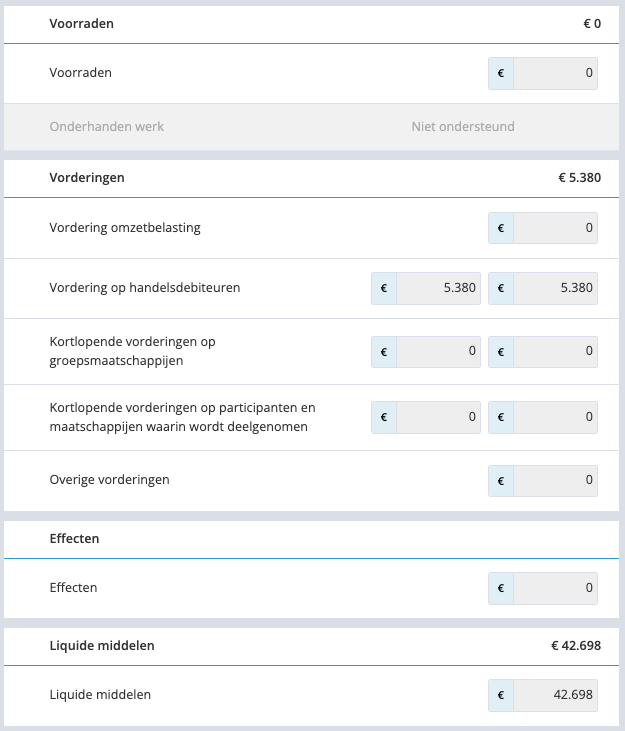This screenshot has height=731, width=625.
Task: Click euro icon of second handelsdebiteuren field
Action: click(501, 288)
